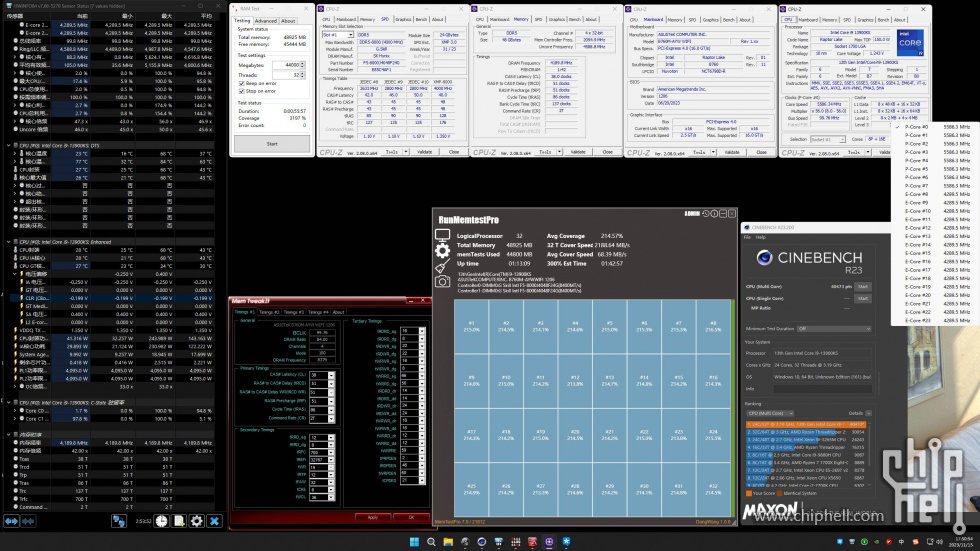The height and width of the screenshot is (551, 980).
Task: Click the Info text field in Cinebench
Action: [x=822, y=389]
